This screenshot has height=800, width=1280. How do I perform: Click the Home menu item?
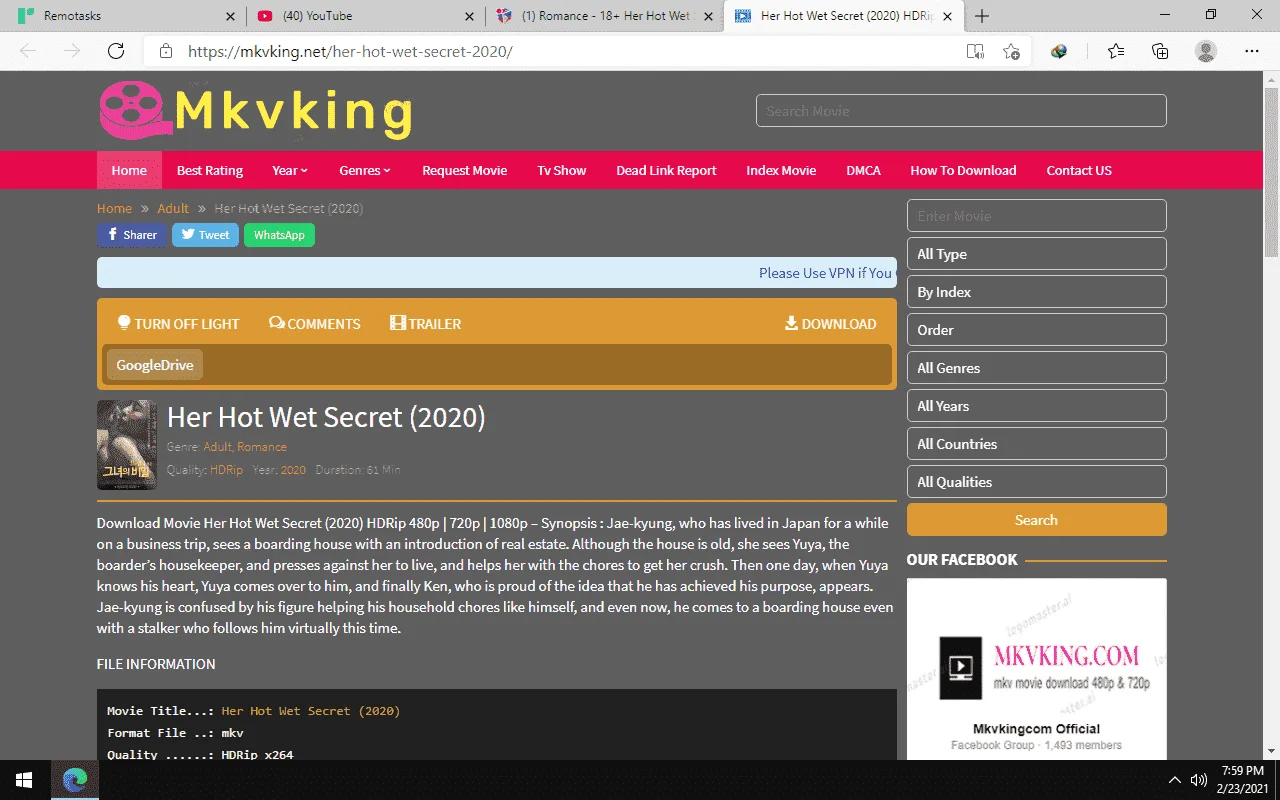tap(129, 170)
